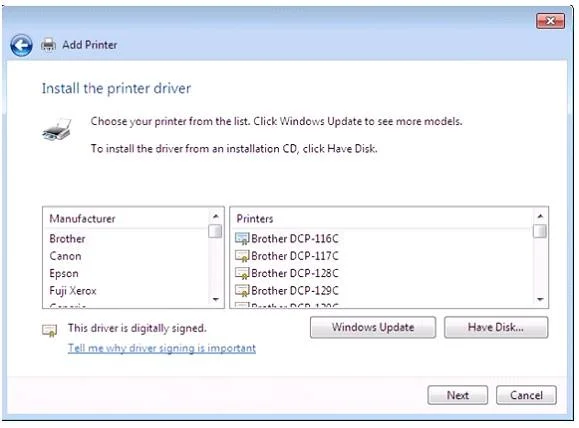
Task: Cancel the printer installation
Action: pyautogui.click(x=526, y=395)
